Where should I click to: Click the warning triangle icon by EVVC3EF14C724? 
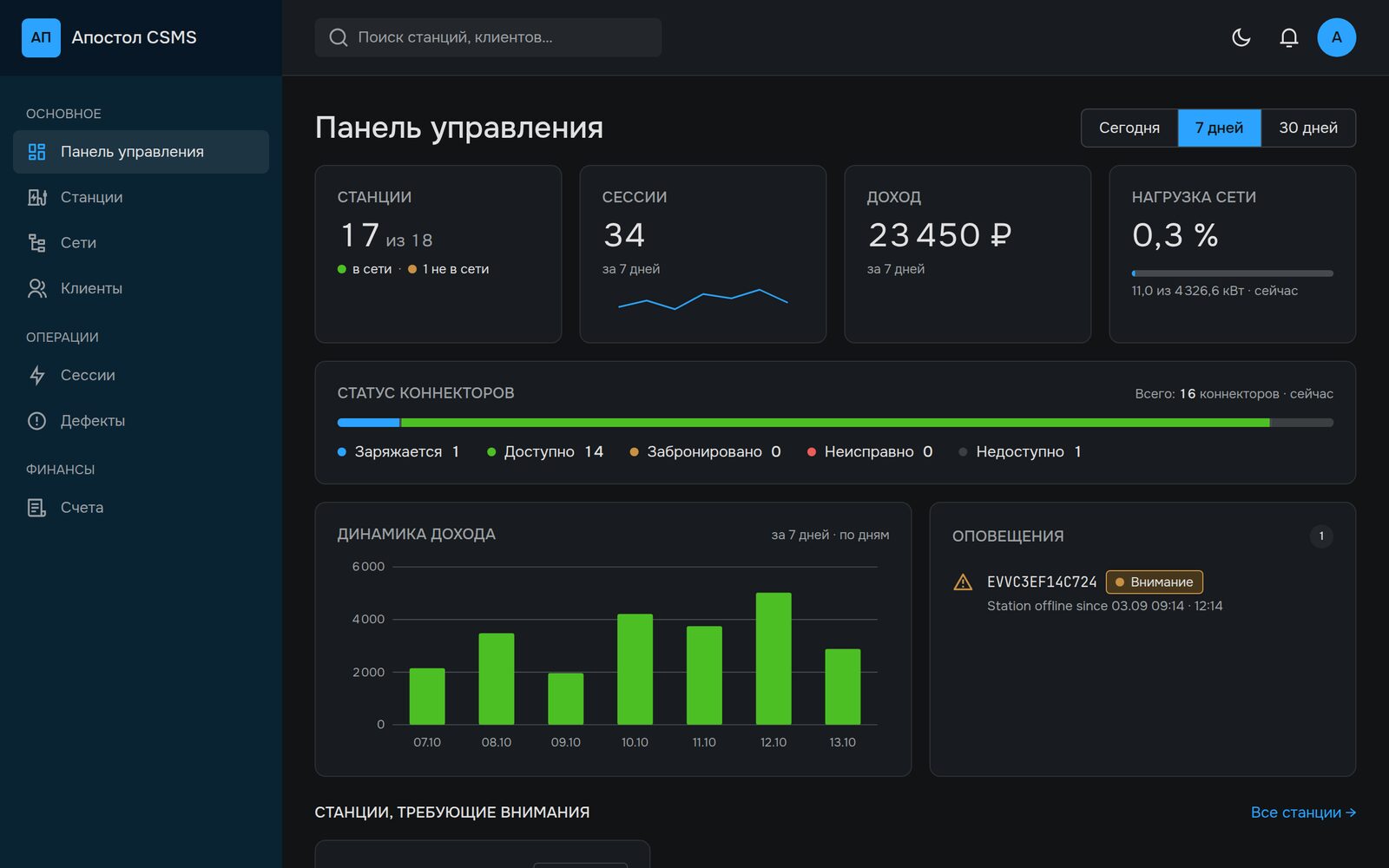[963, 582]
